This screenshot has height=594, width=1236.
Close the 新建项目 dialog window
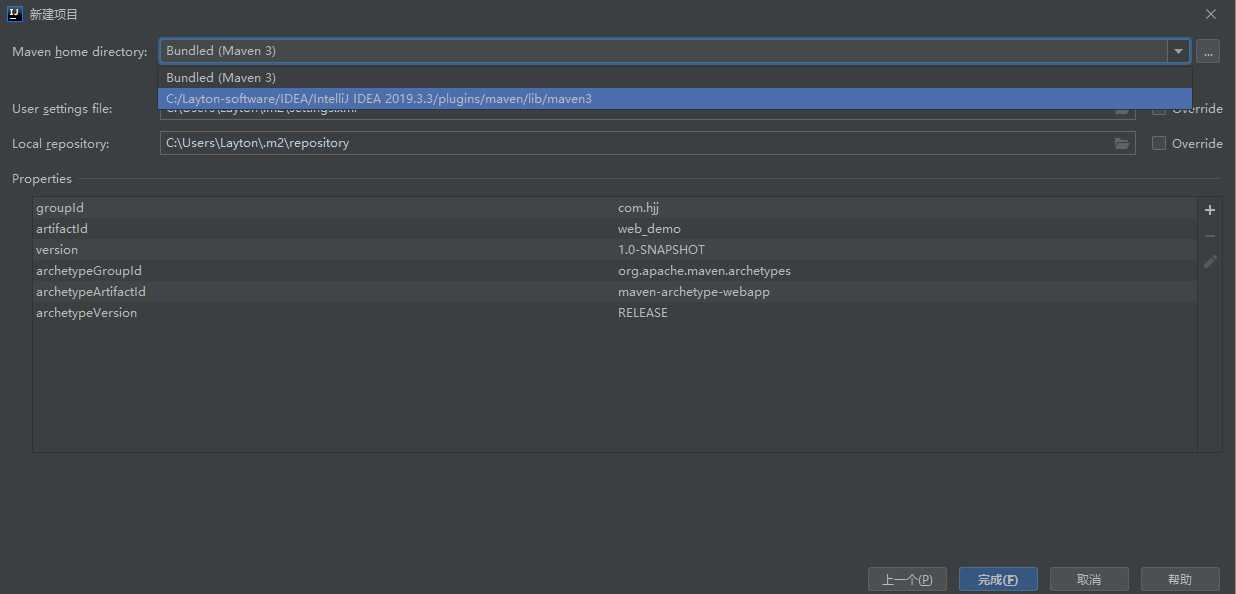(1211, 14)
